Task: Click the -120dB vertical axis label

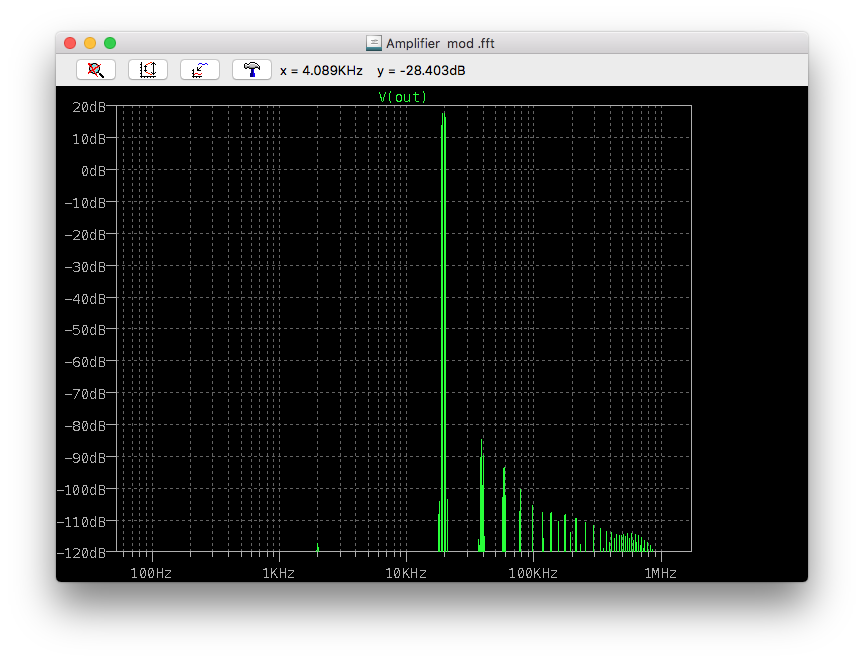Action: click(x=81, y=553)
